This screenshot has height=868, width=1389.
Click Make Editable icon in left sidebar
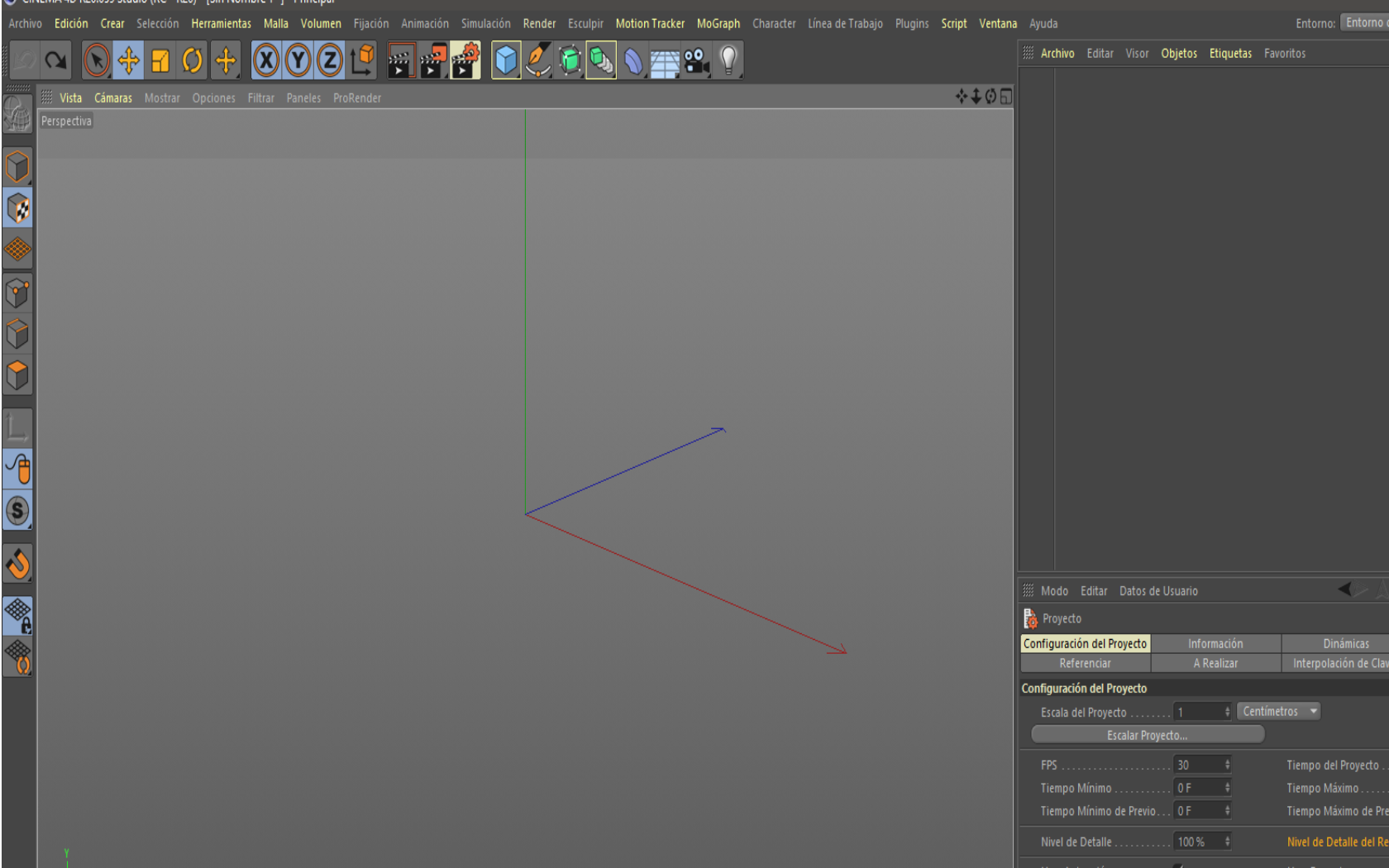tap(17, 115)
